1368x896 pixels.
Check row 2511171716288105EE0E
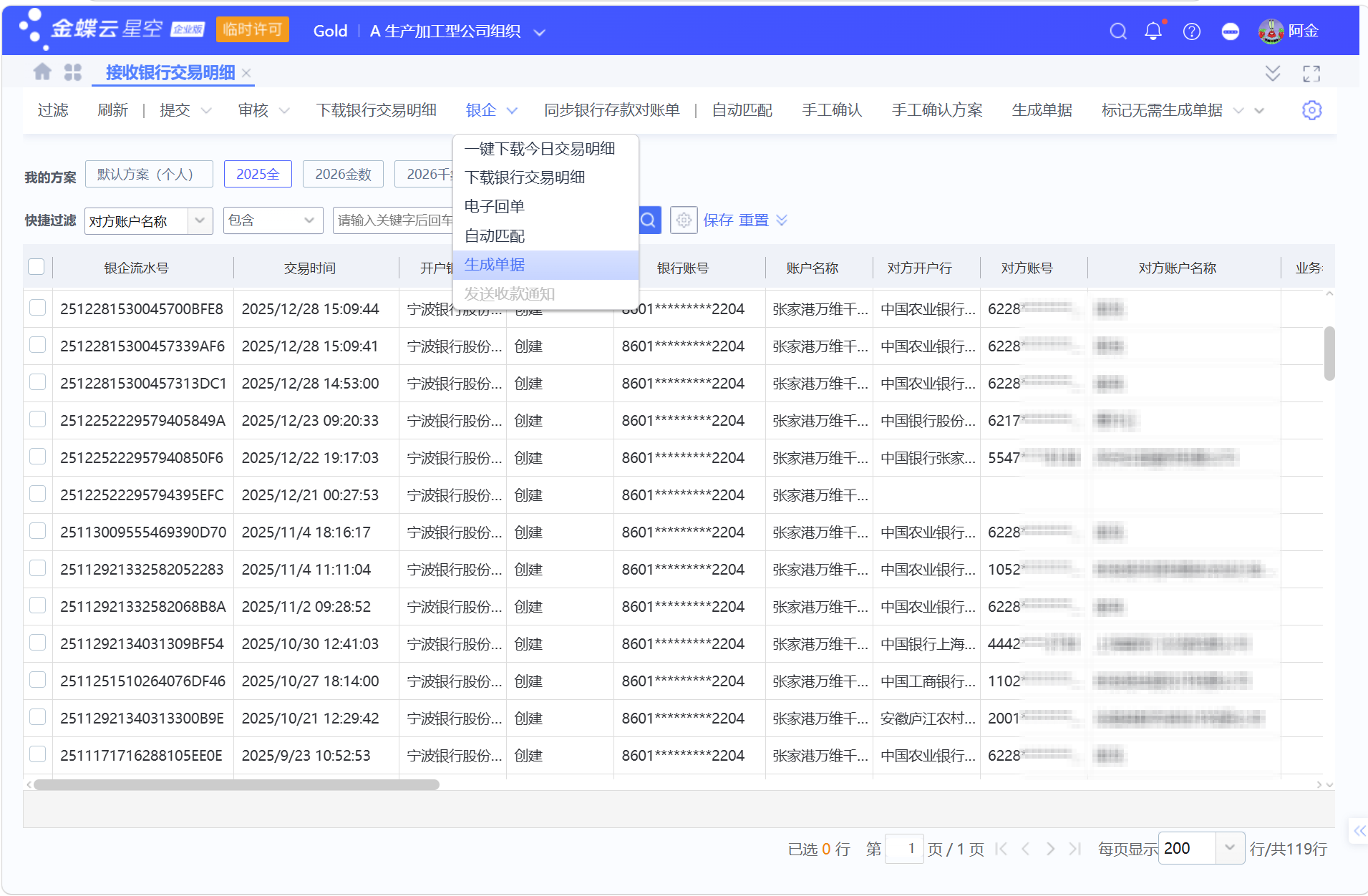tap(37, 754)
